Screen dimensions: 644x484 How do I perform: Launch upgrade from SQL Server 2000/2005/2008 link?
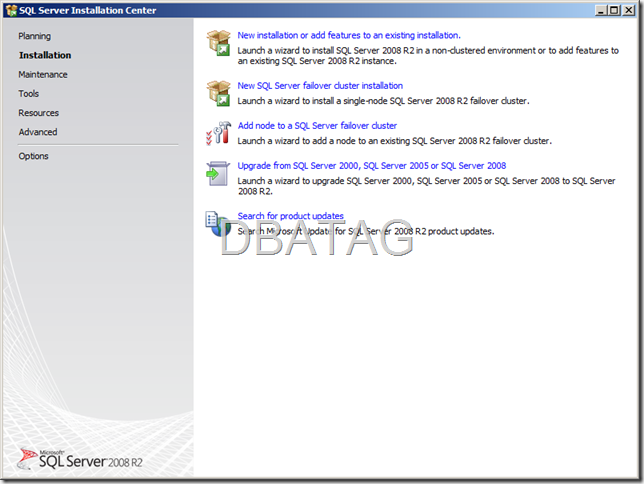pos(372,166)
